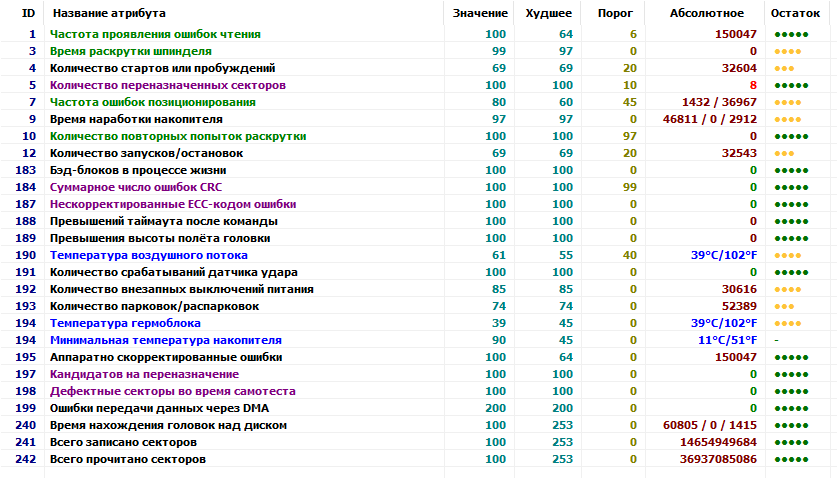Select the Суммарное число ошибок CRC row
The height and width of the screenshot is (478, 837).
click(x=121, y=187)
